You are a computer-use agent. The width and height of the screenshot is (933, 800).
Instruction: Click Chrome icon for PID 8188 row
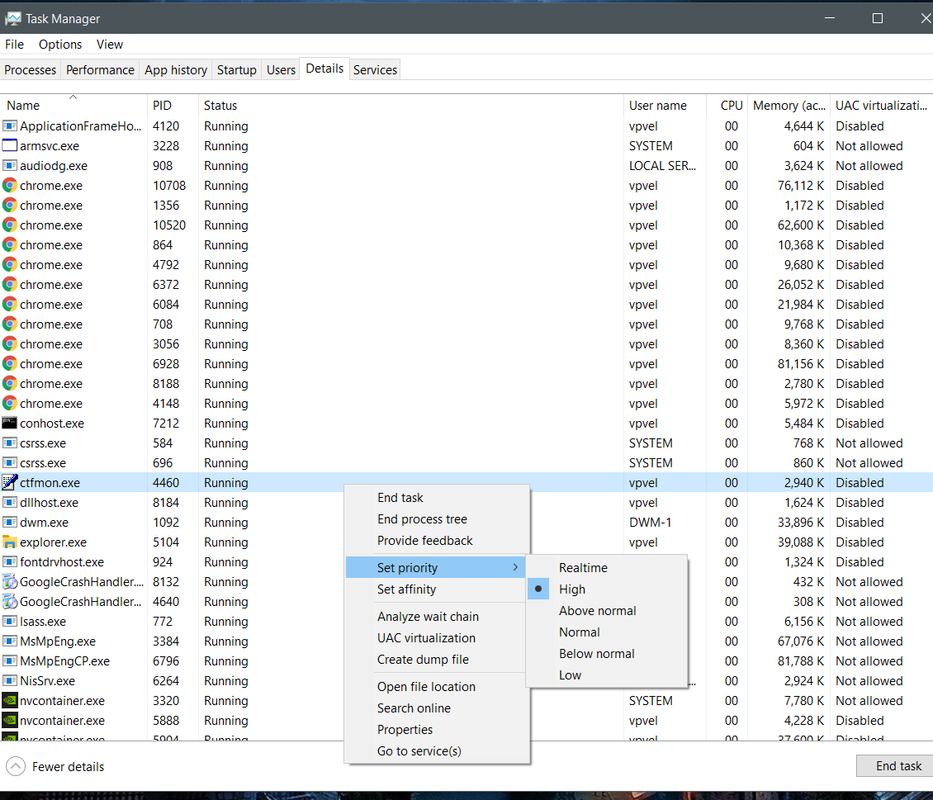10,383
